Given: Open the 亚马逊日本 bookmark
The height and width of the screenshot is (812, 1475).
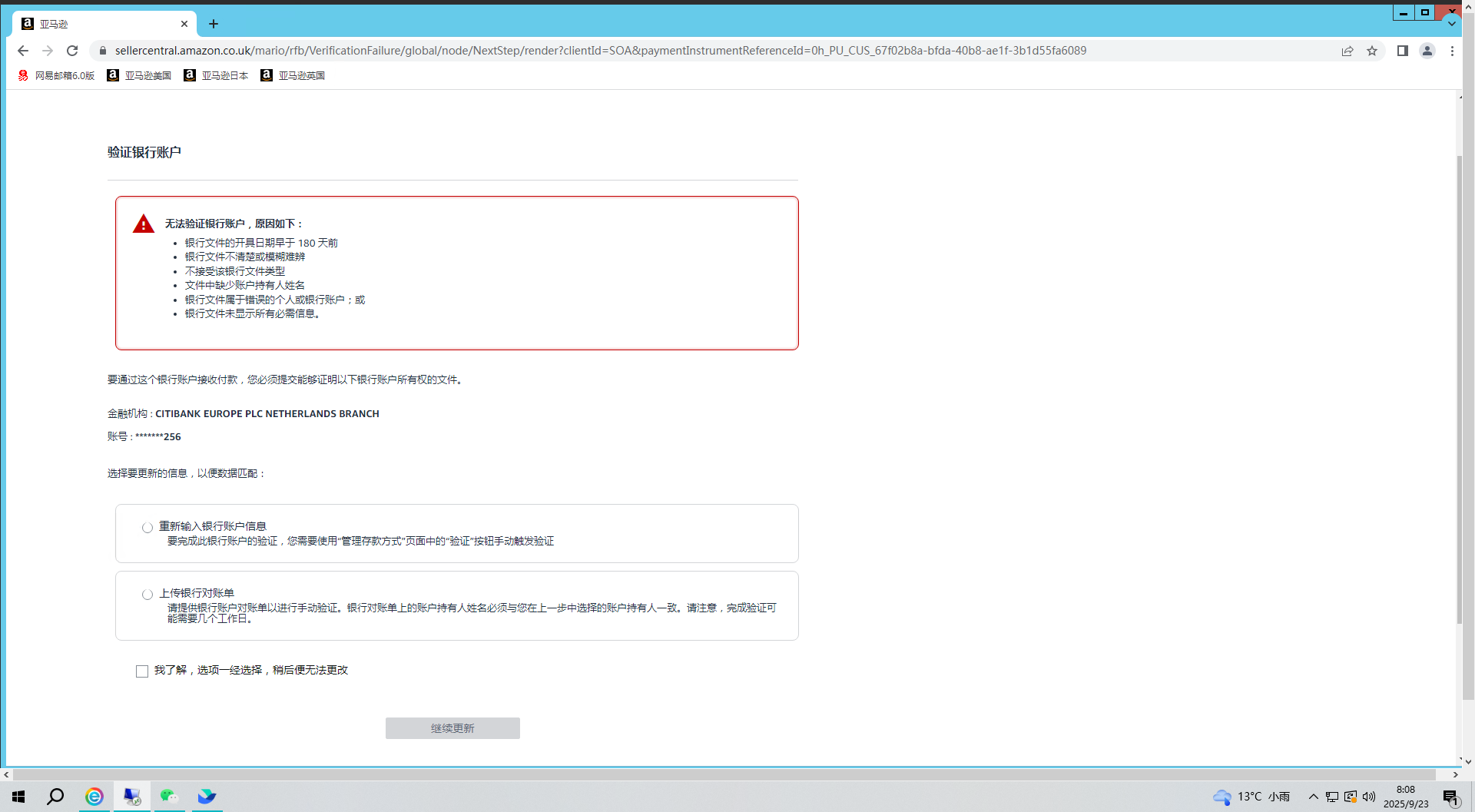Looking at the screenshot, I should tap(217, 75).
